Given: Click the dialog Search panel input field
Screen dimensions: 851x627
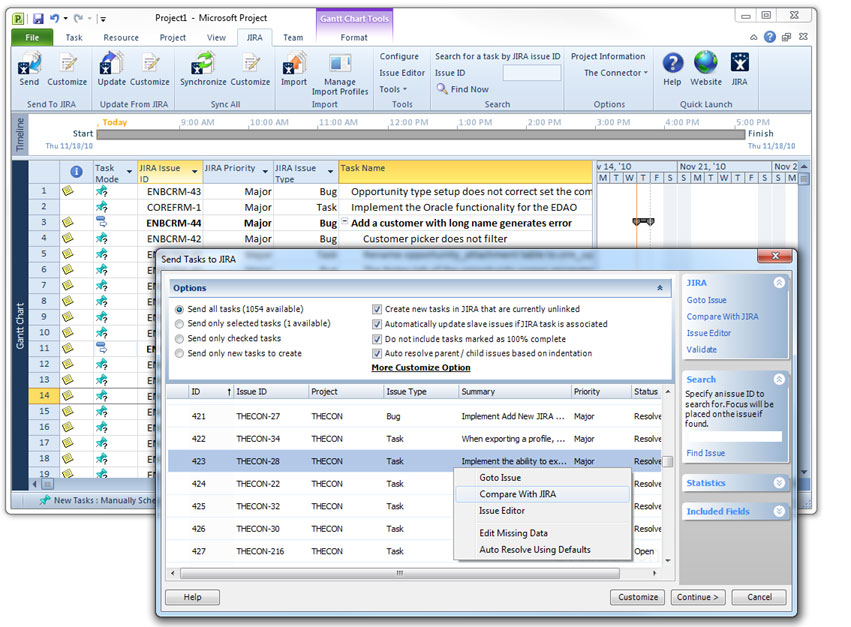Looking at the screenshot, I should click(733, 436).
